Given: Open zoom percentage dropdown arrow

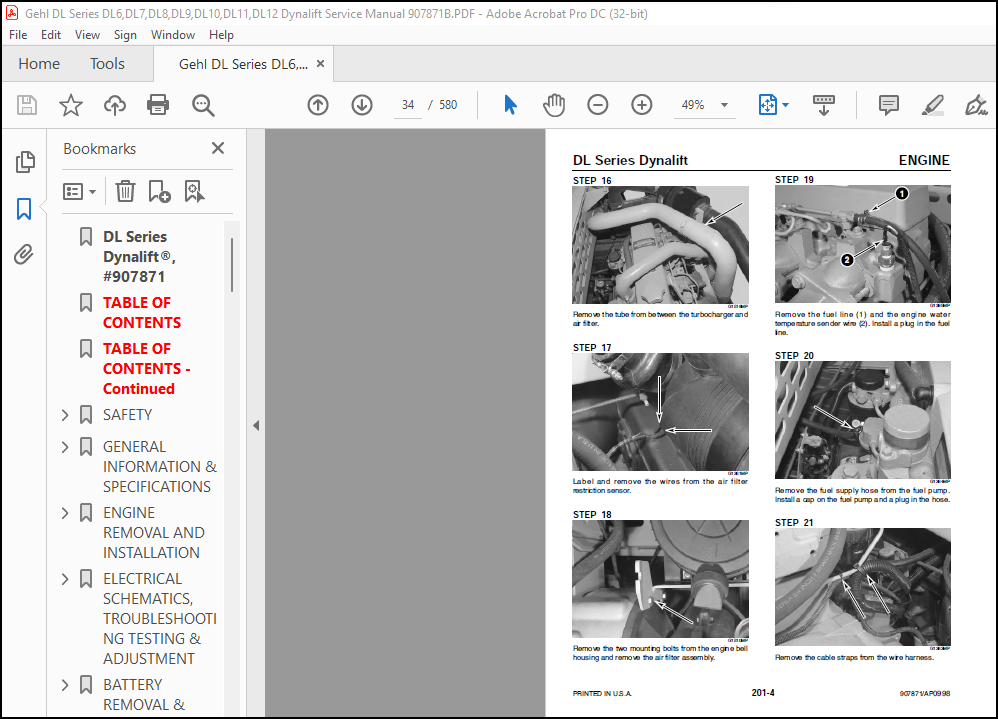Looking at the screenshot, I should (x=724, y=105).
